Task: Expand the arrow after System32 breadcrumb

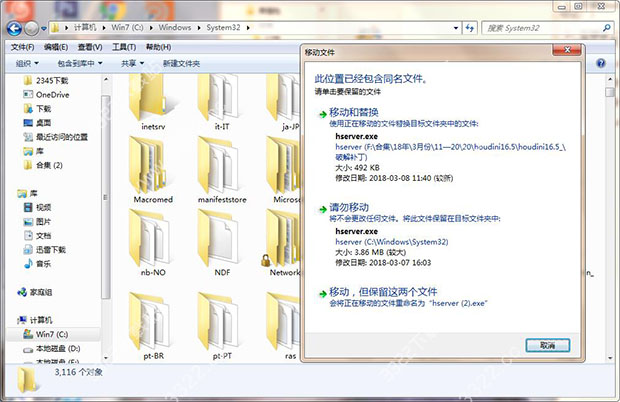Action: (x=248, y=28)
